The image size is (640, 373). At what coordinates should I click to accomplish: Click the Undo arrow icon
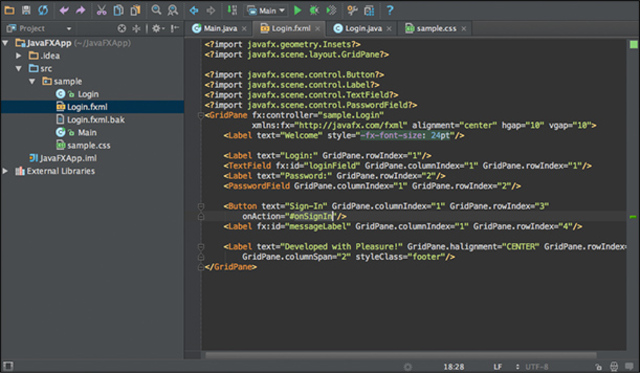point(64,10)
